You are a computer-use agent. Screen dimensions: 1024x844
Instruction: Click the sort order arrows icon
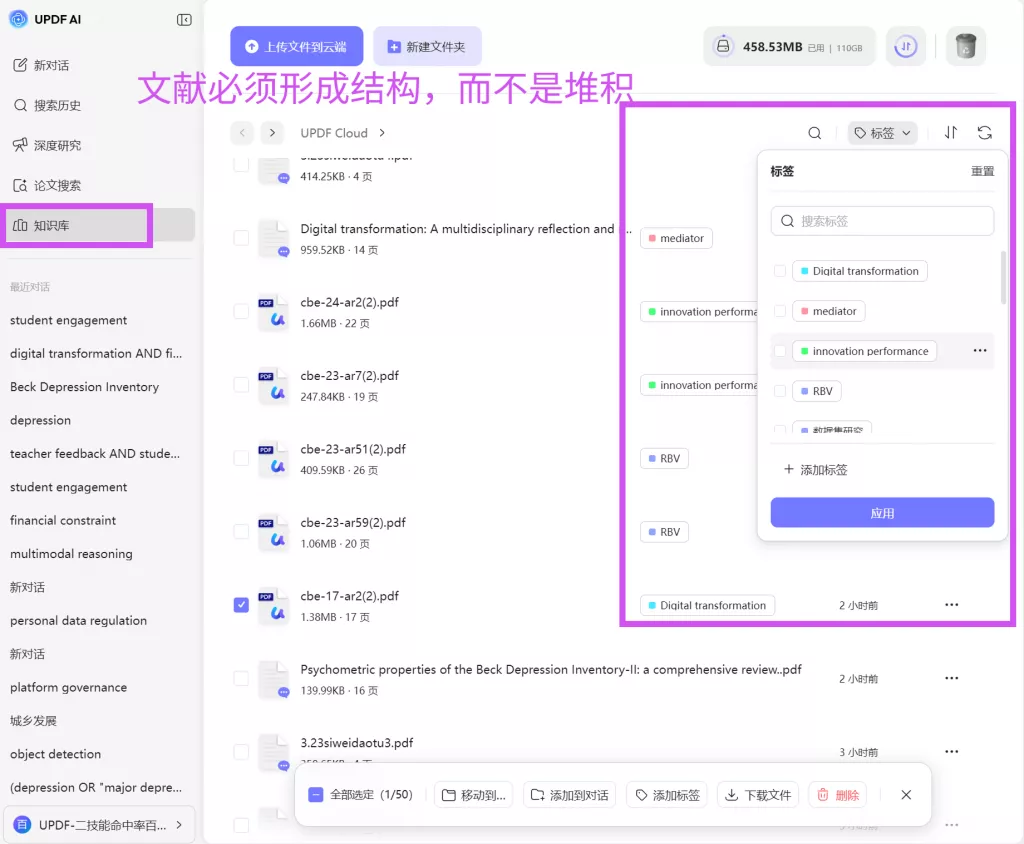coord(950,132)
